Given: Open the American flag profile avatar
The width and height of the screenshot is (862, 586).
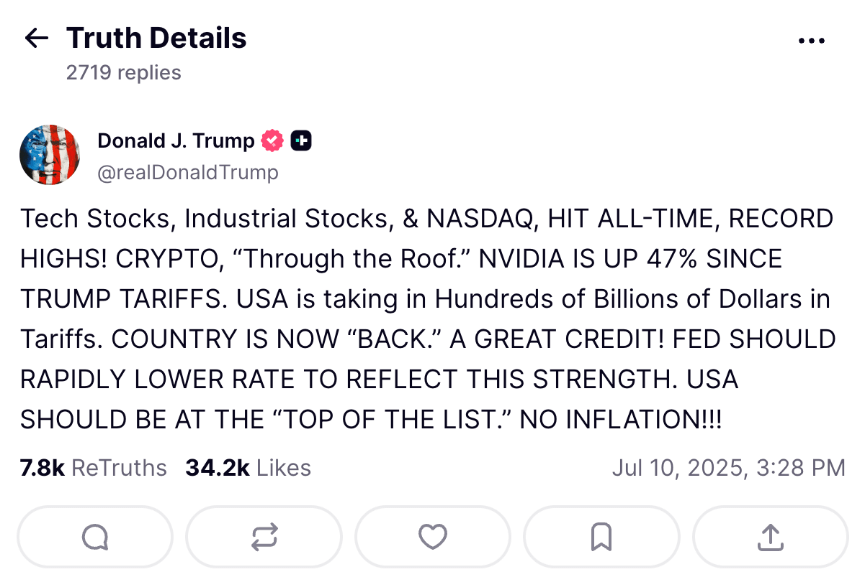Looking at the screenshot, I should point(50,155).
